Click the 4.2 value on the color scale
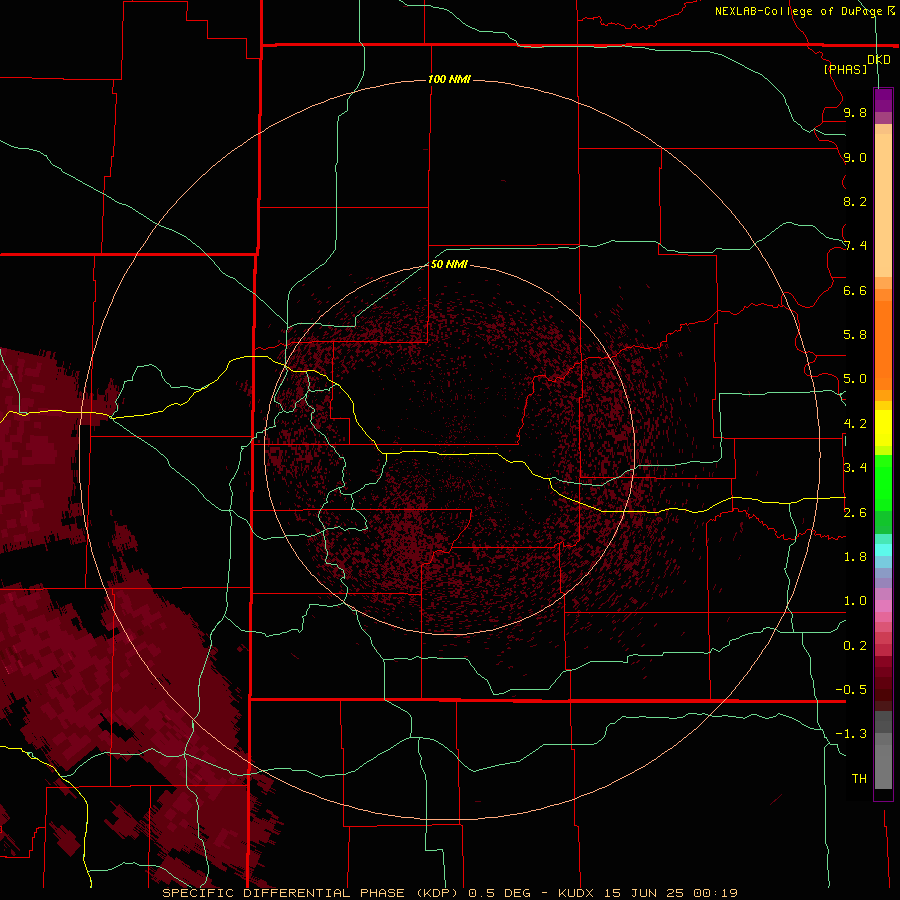This screenshot has height=900, width=900. [x=855, y=424]
